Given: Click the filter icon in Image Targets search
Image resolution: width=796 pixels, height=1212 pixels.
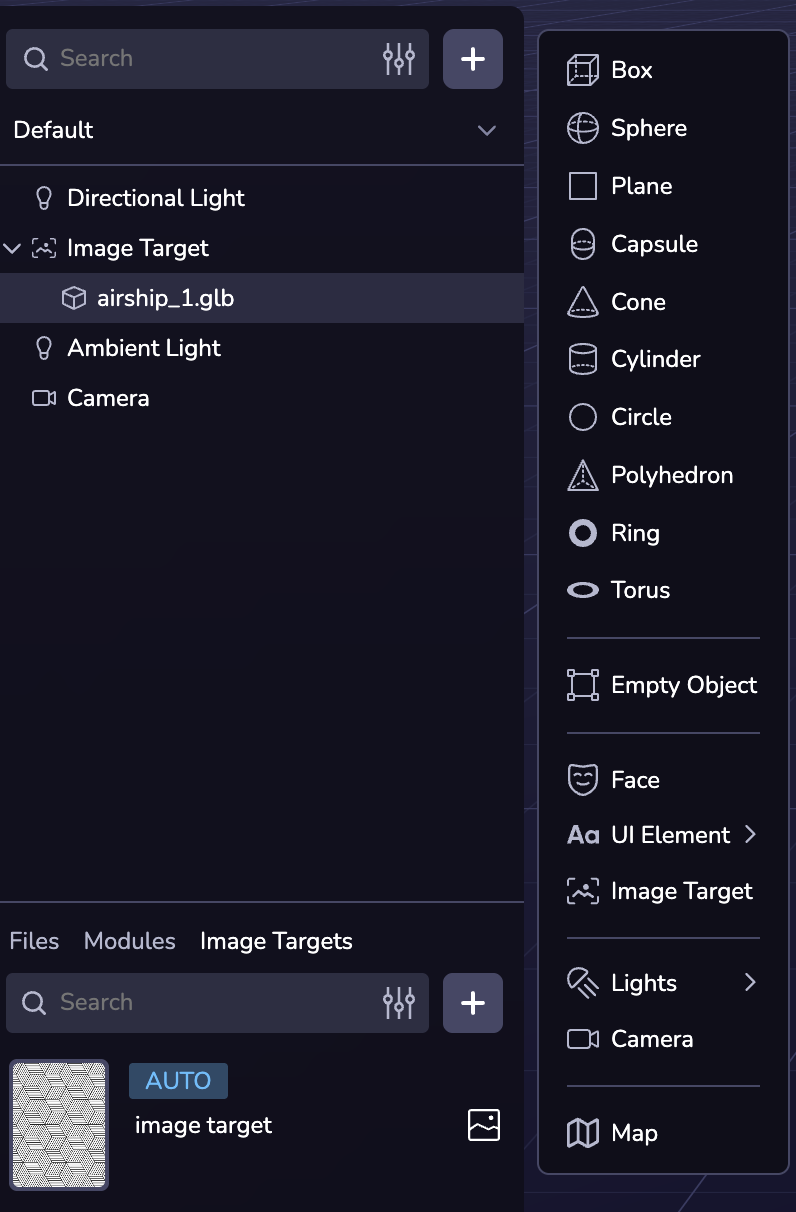Looking at the screenshot, I should (399, 1002).
